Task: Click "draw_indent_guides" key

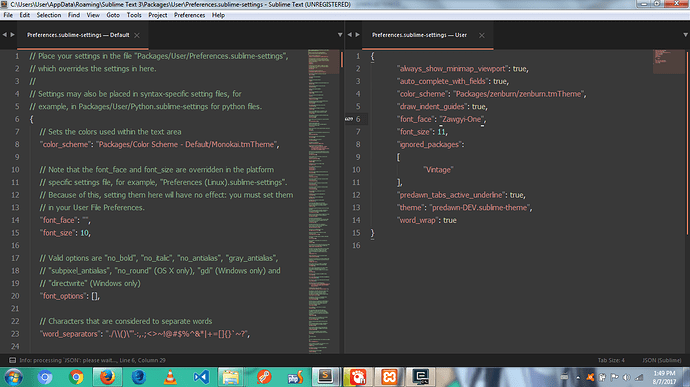Action: [x=432, y=107]
